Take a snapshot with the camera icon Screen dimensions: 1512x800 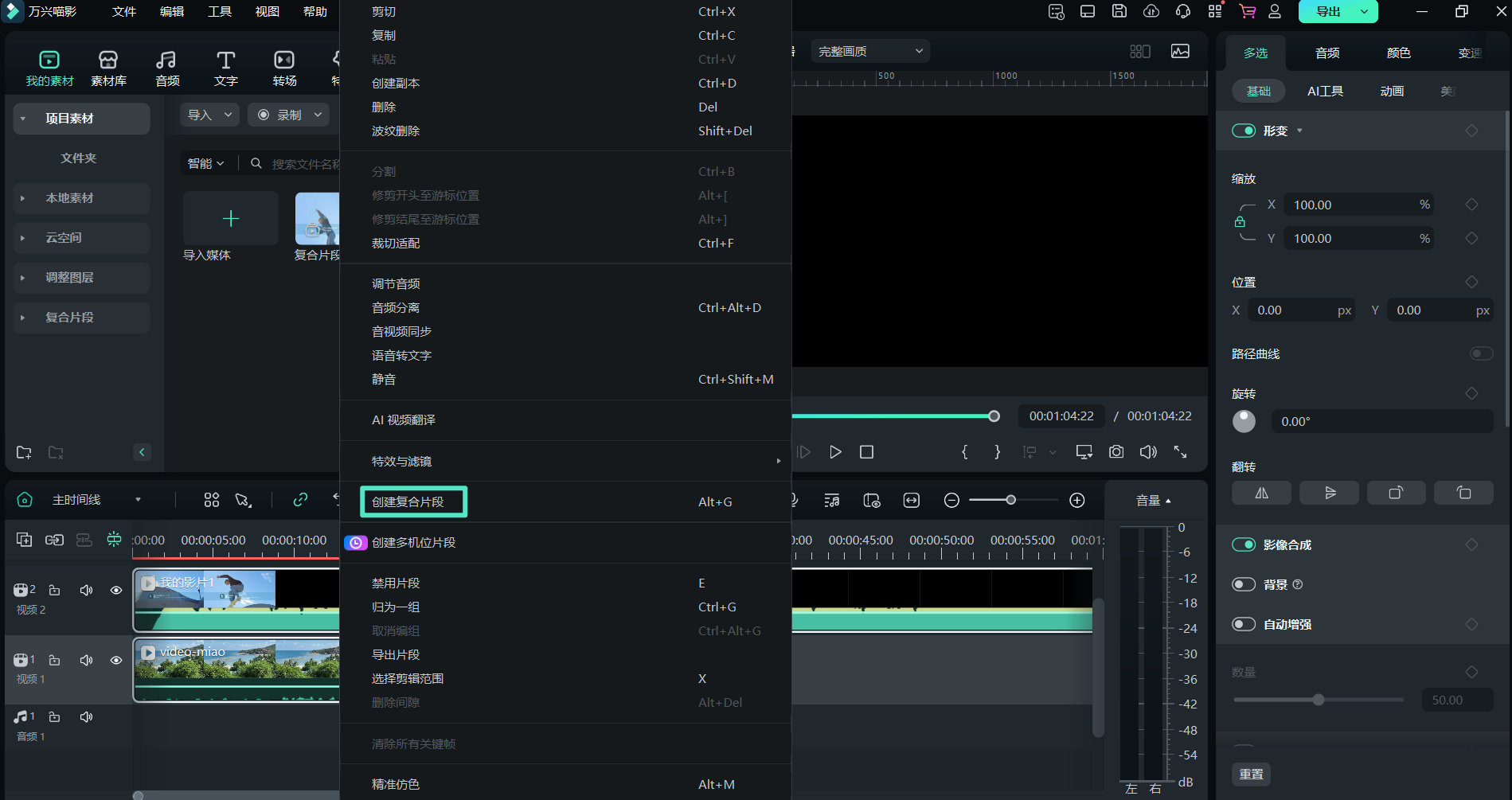[x=1115, y=451]
